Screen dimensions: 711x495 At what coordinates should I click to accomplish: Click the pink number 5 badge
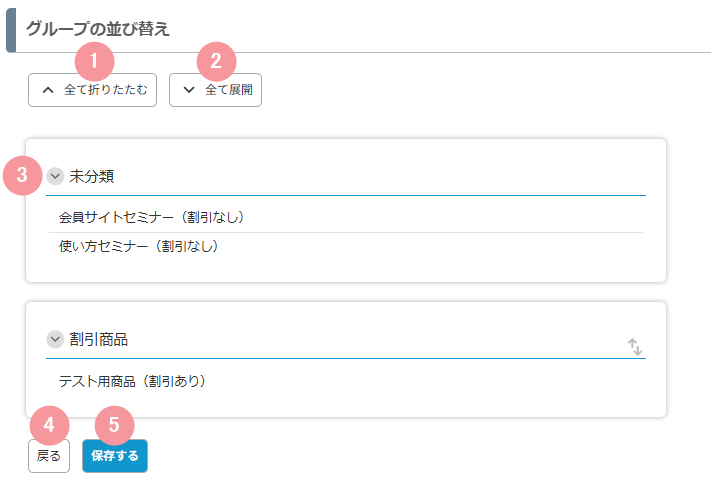tap(114, 425)
